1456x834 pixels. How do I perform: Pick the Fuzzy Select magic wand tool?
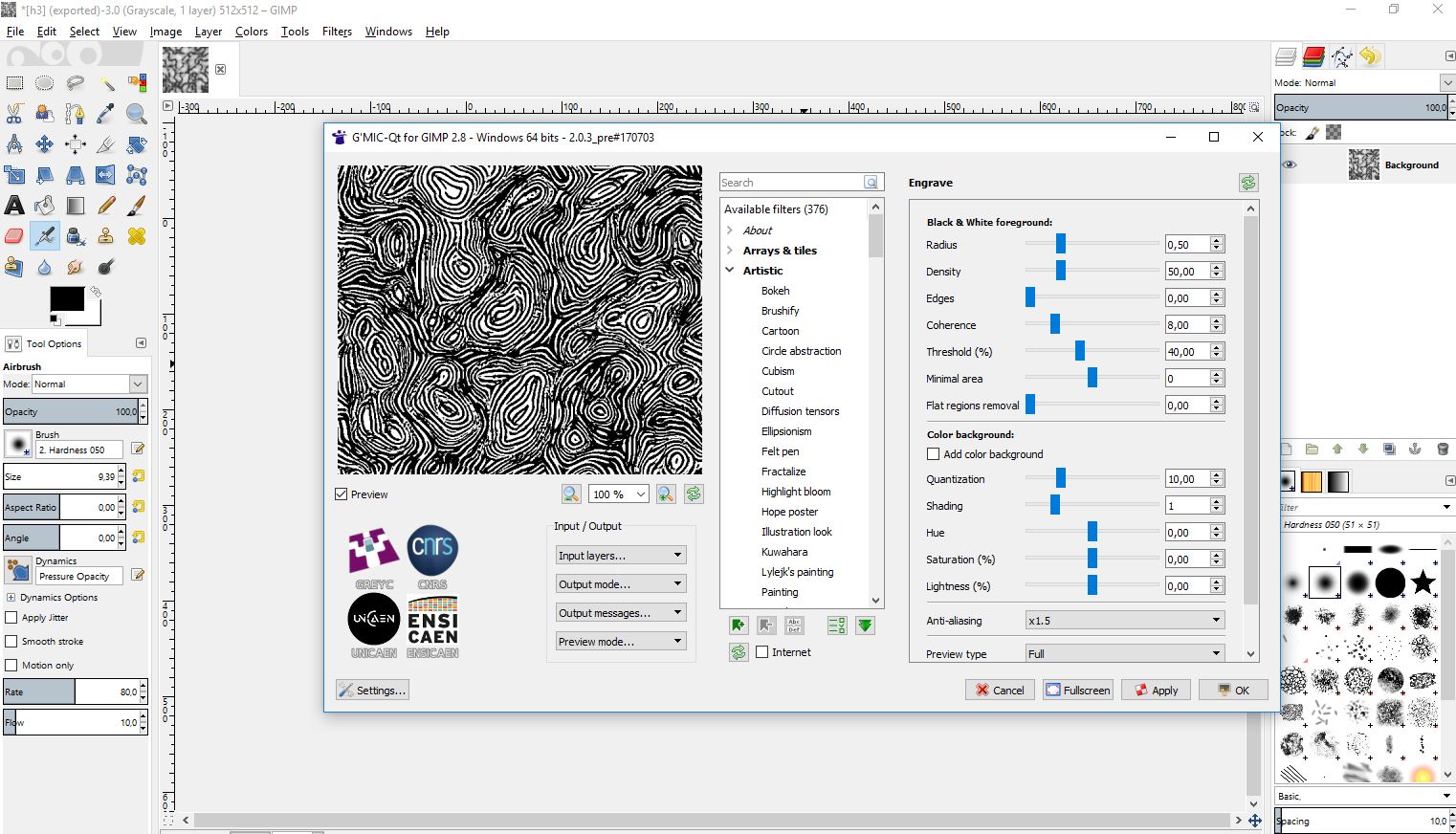(x=106, y=83)
